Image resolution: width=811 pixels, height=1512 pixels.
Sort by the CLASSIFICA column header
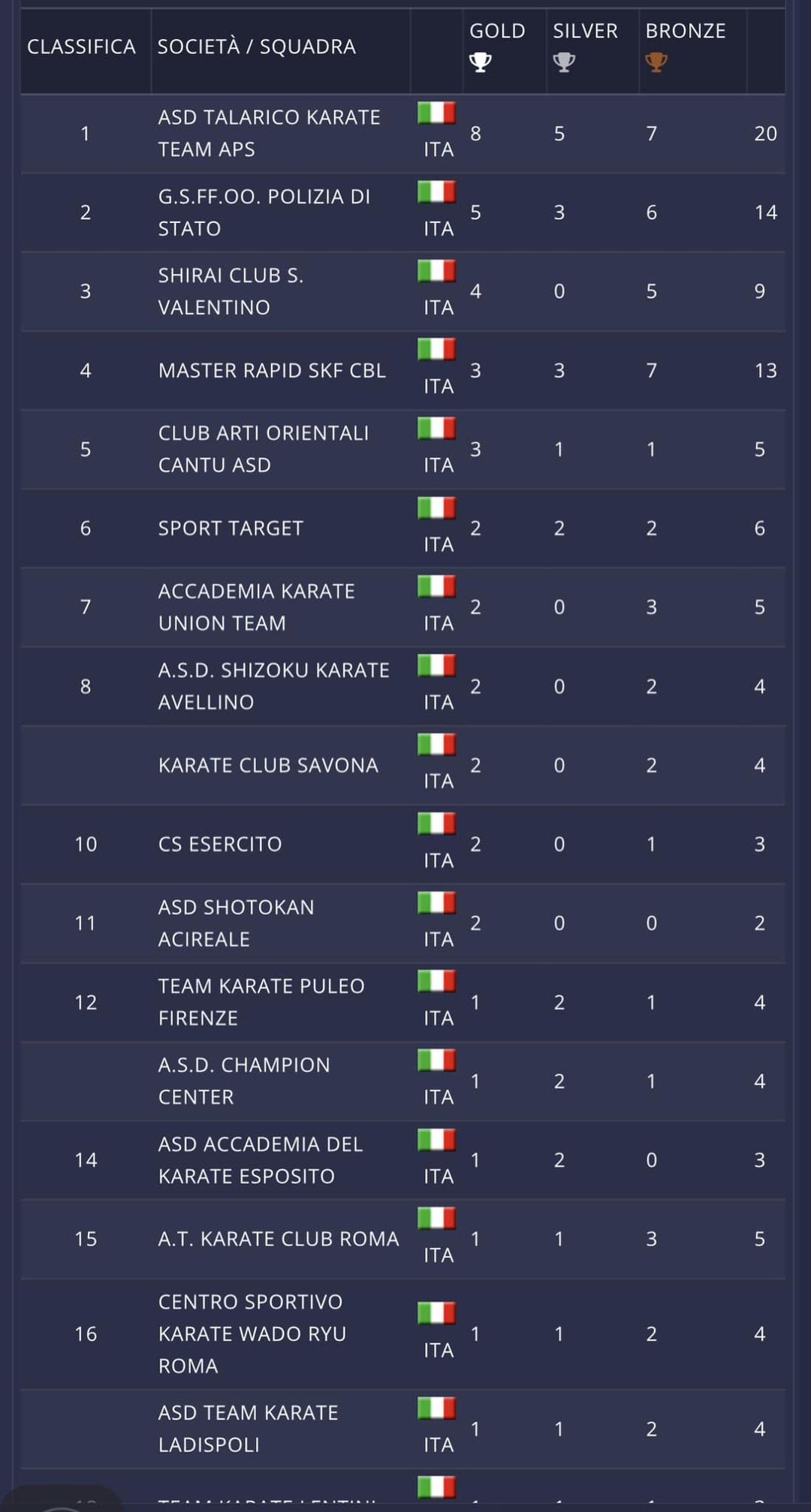[81, 47]
